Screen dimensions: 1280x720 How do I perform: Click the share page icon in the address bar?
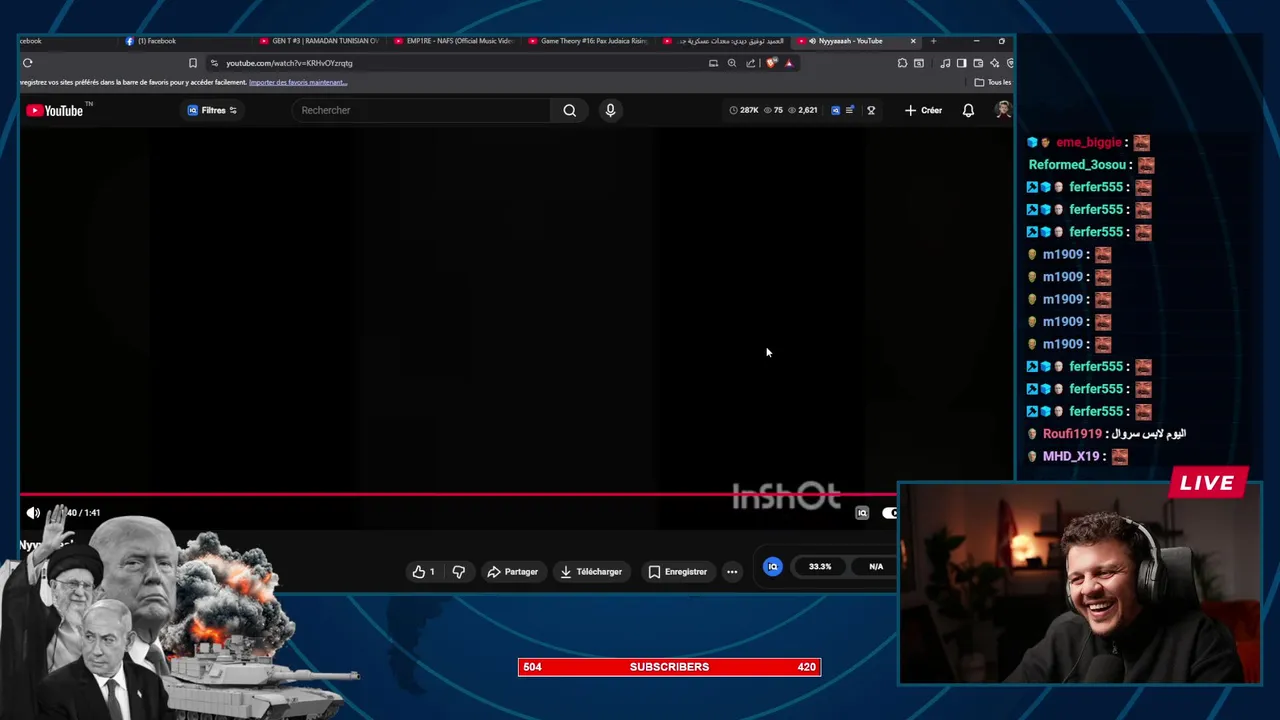coord(750,63)
